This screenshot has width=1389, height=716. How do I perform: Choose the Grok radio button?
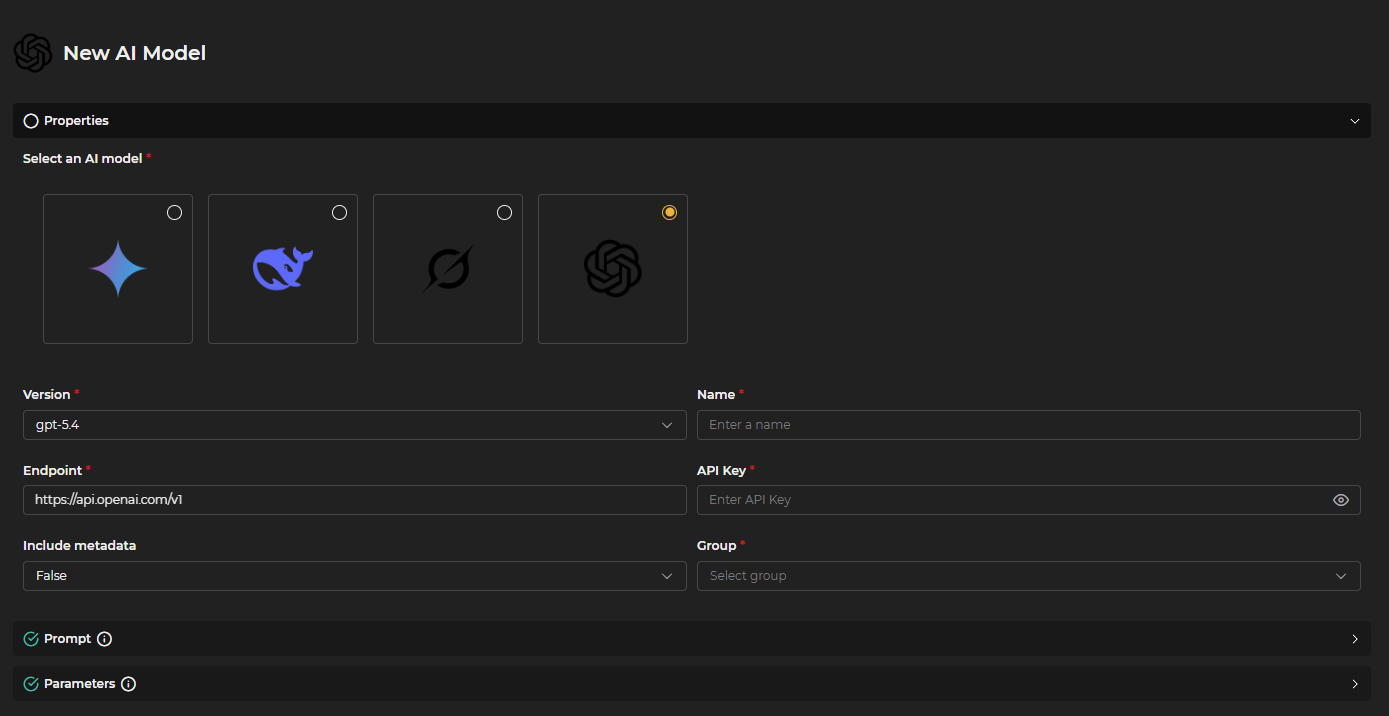(x=505, y=212)
